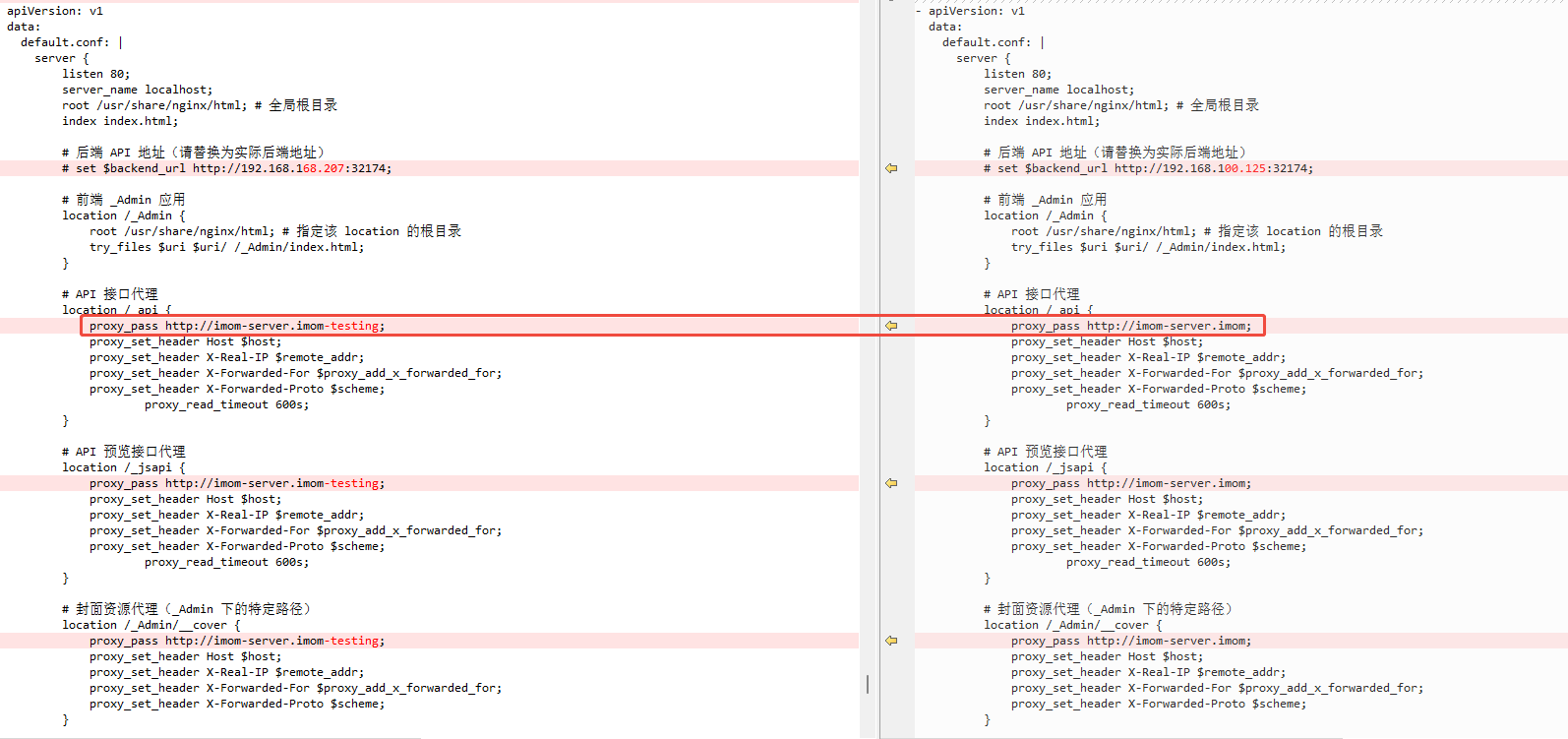Click 'server_name localhost;' in the right pane

[x=1059, y=90]
